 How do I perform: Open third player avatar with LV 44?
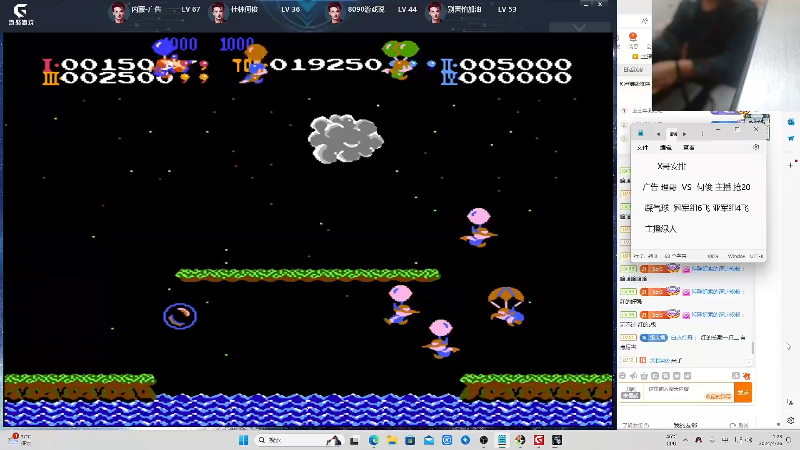coord(335,12)
